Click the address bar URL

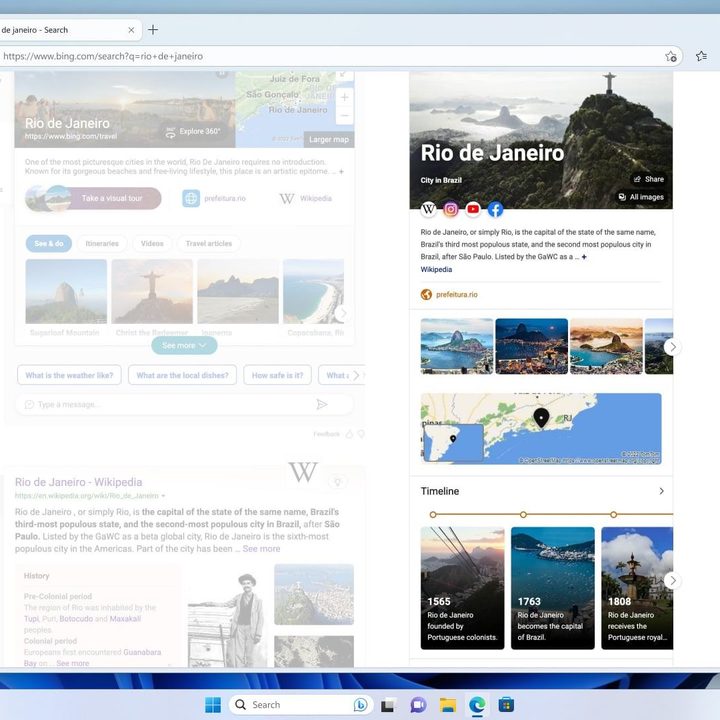(103, 56)
